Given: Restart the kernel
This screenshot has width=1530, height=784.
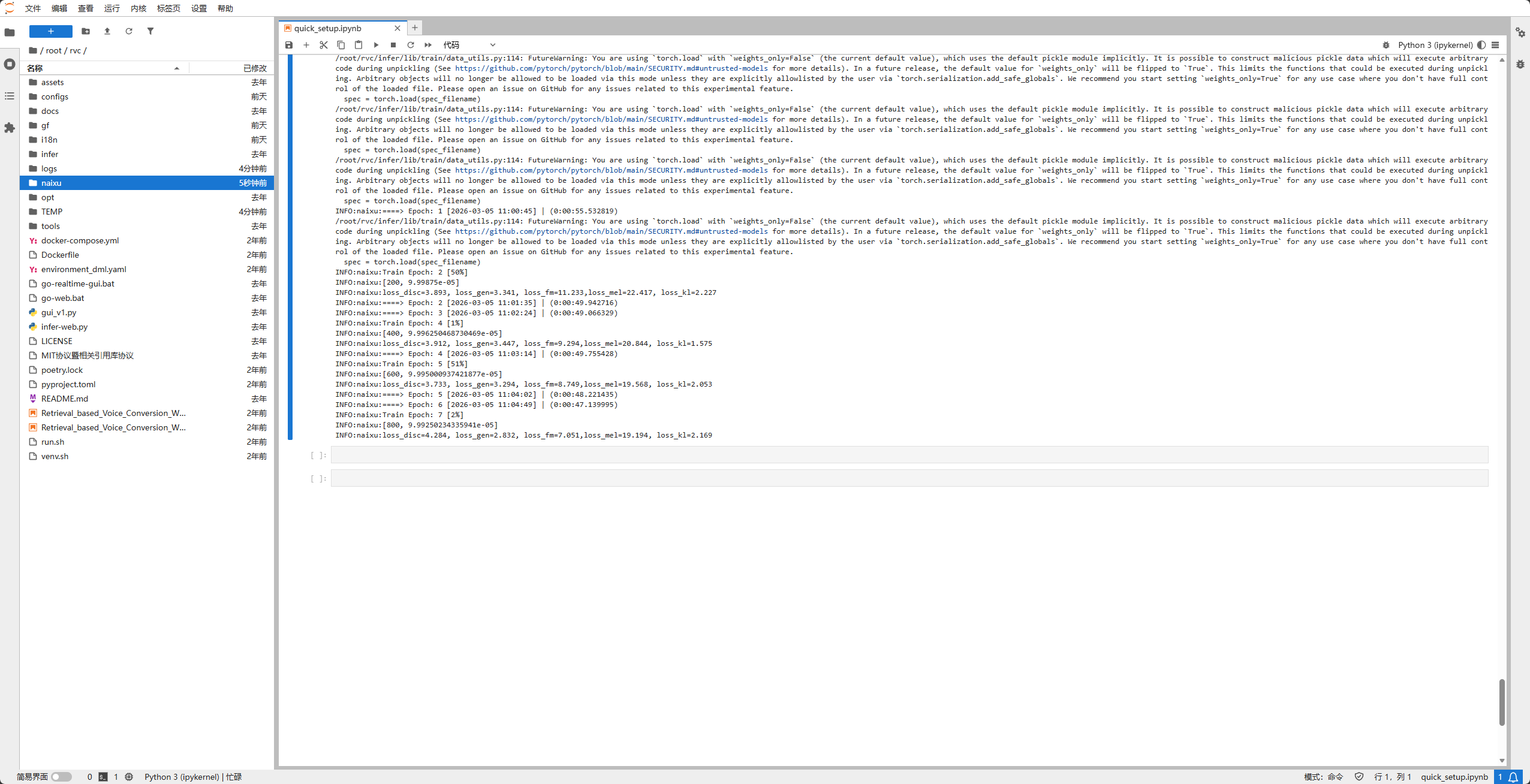Looking at the screenshot, I should coord(411,45).
